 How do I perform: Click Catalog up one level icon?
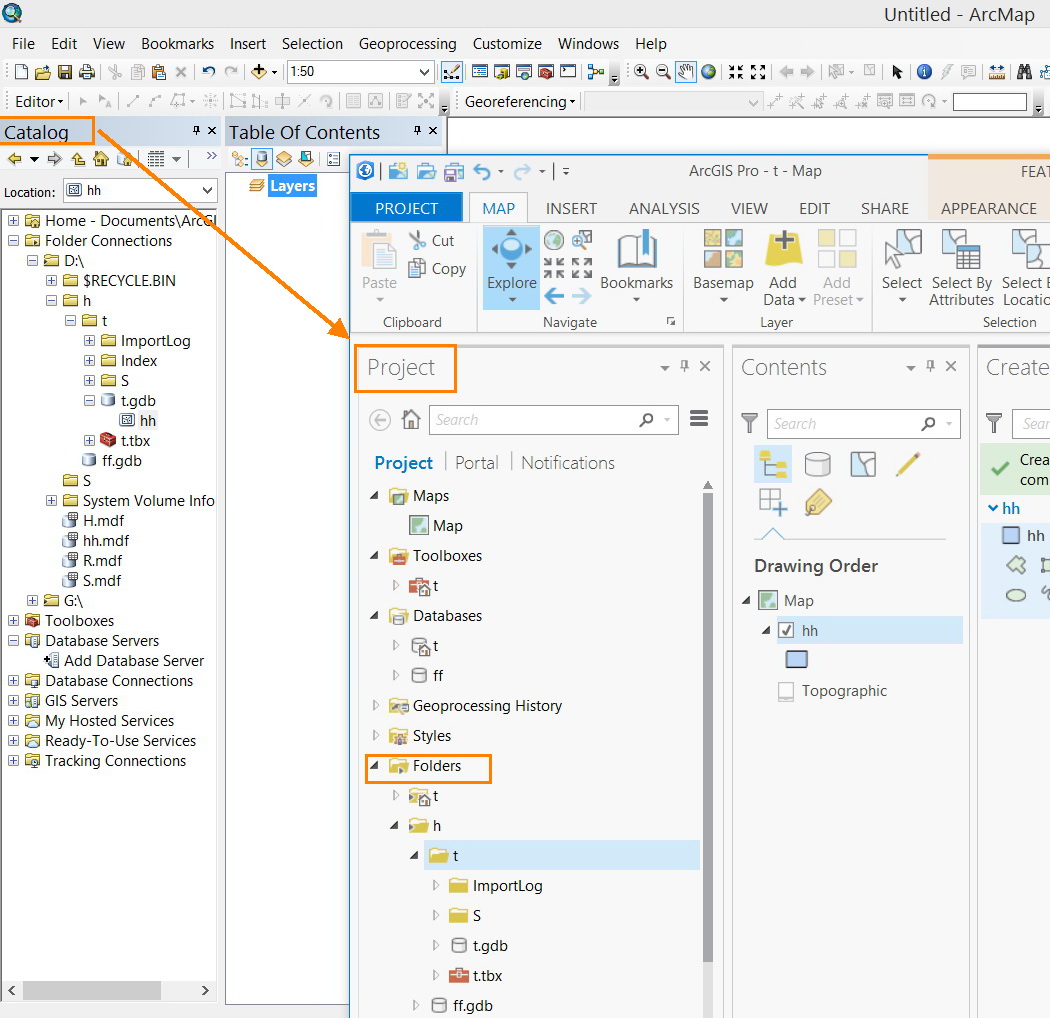click(x=78, y=159)
